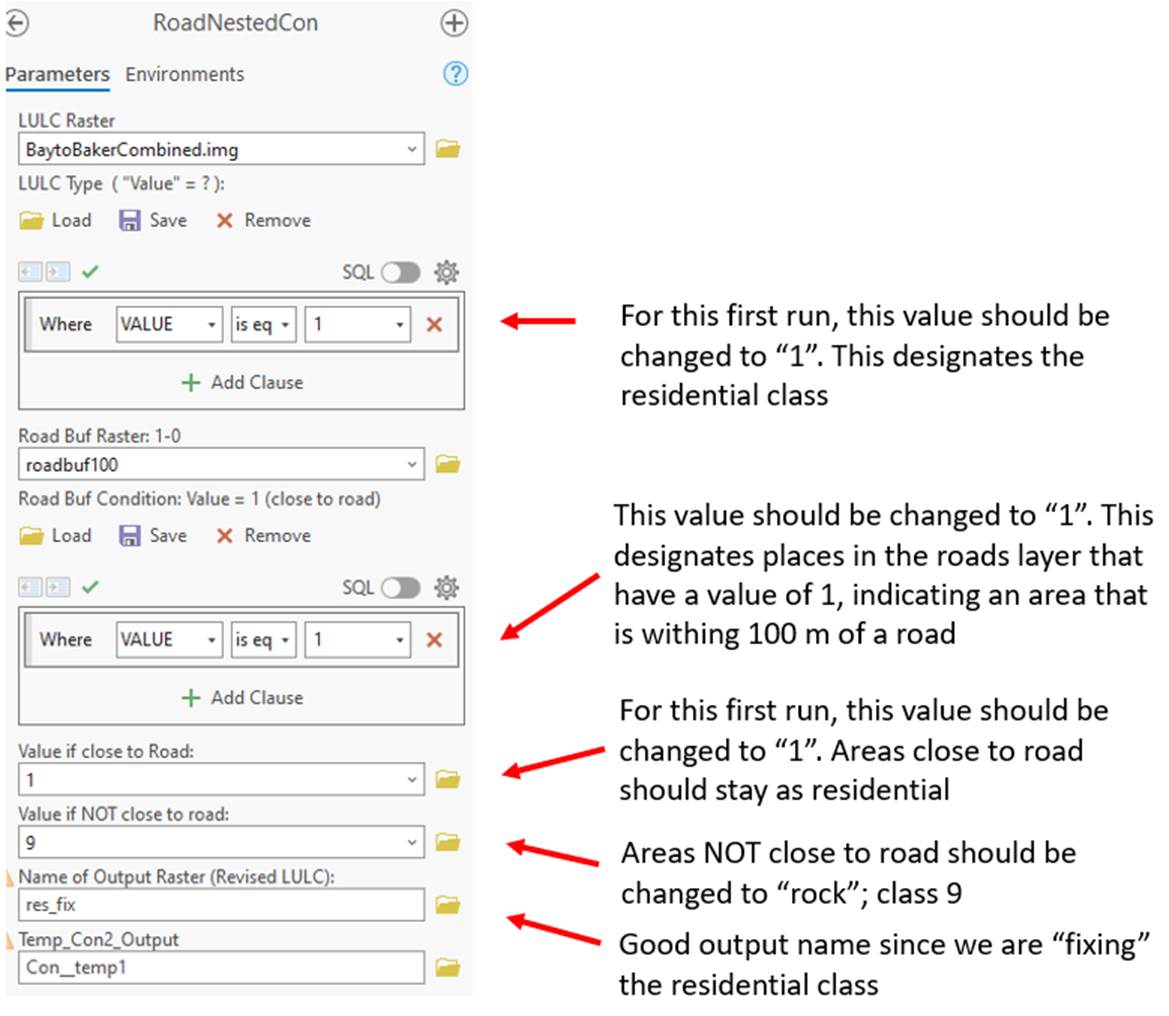Screen dimensions: 1169x1016
Task: Click the plus icon next to the RoadNestedCon title
Action: [x=454, y=23]
